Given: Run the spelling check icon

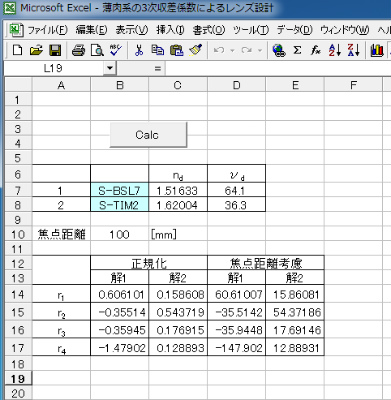Looking at the screenshot, I should pyautogui.click(x=116, y=50).
